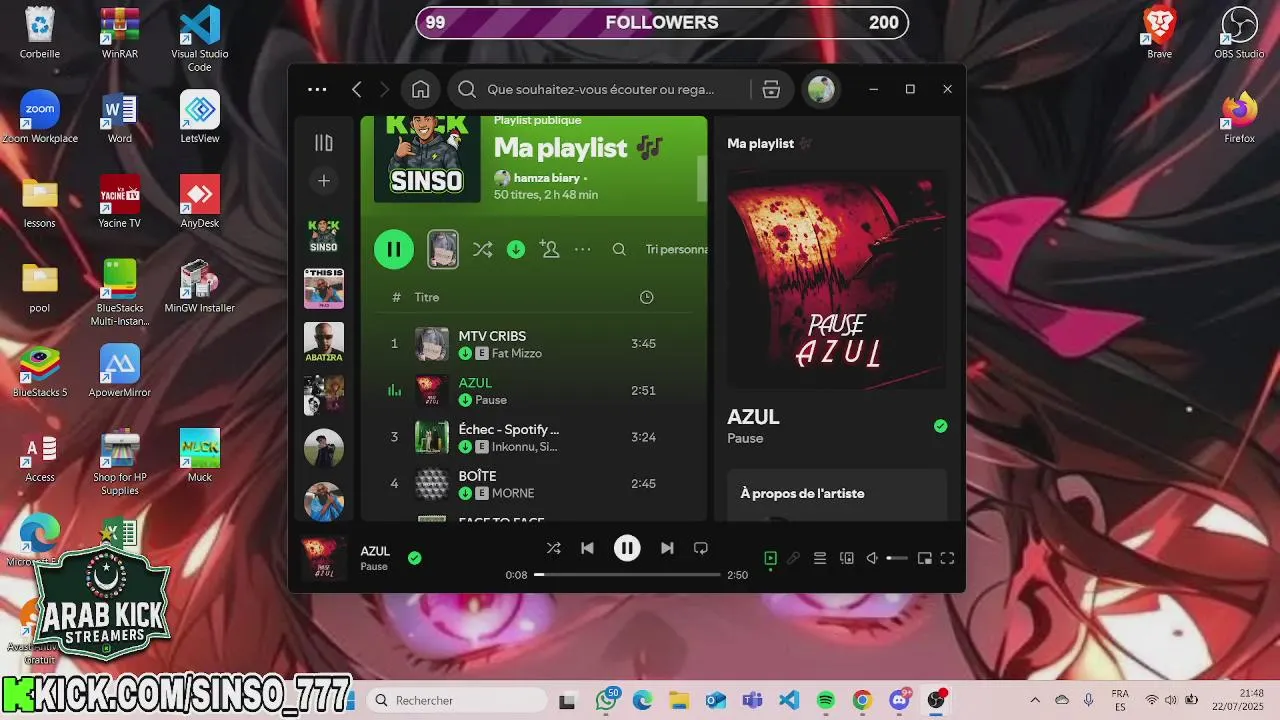Screen dimensions: 1280x720
Task: Select the BOÎTE track
Action: point(534,484)
